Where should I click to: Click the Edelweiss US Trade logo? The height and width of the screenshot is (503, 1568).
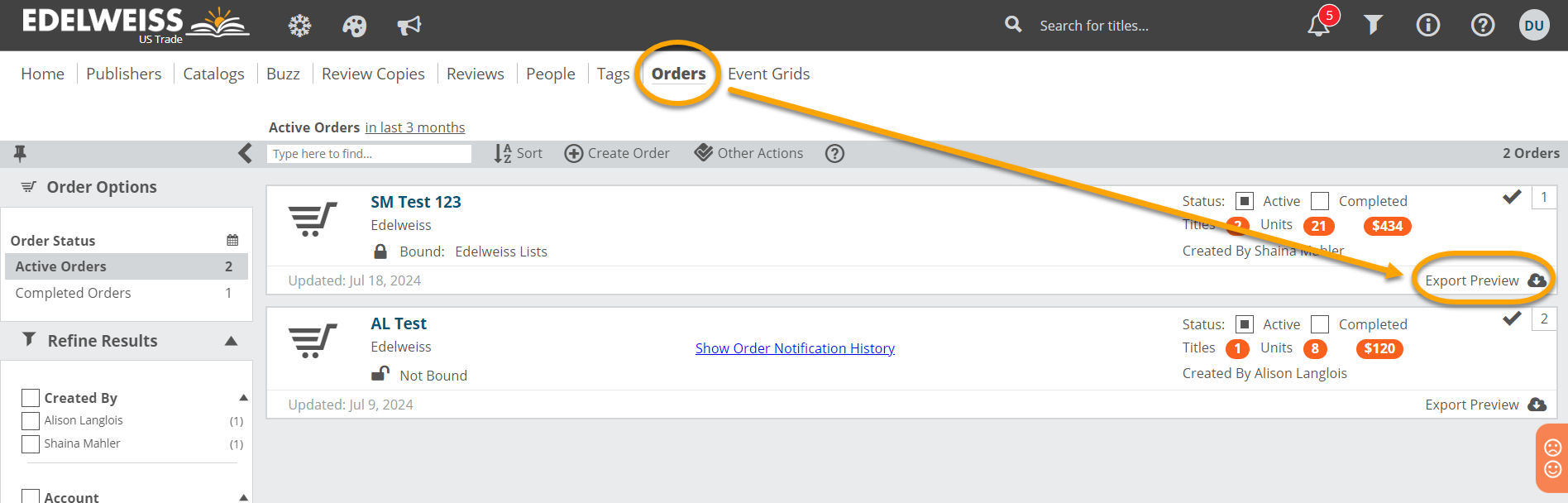click(x=135, y=25)
